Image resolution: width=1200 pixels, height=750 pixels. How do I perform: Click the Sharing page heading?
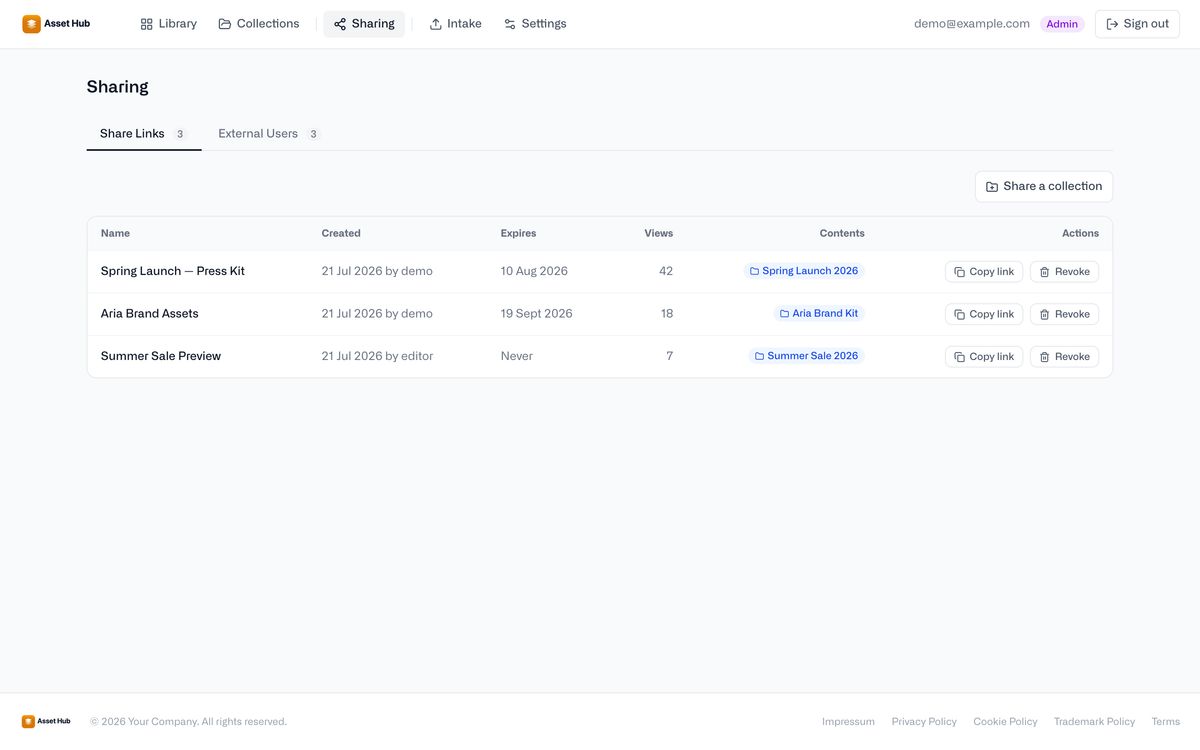click(118, 87)
